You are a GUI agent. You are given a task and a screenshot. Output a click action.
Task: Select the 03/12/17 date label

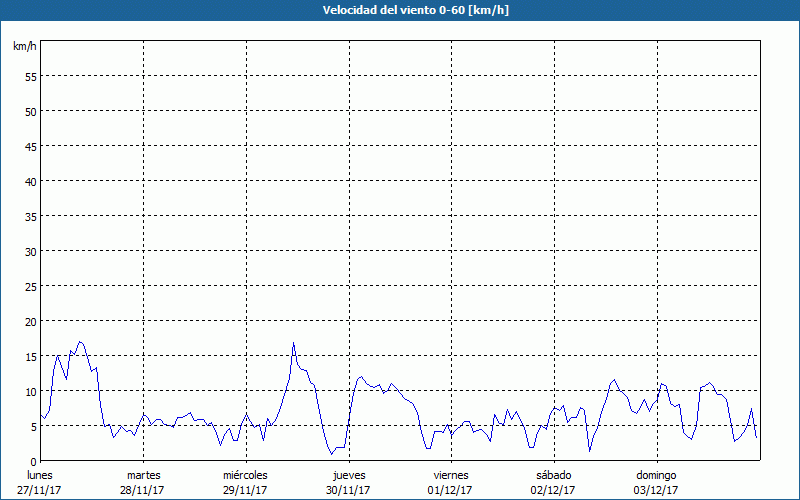coord(656,489)
